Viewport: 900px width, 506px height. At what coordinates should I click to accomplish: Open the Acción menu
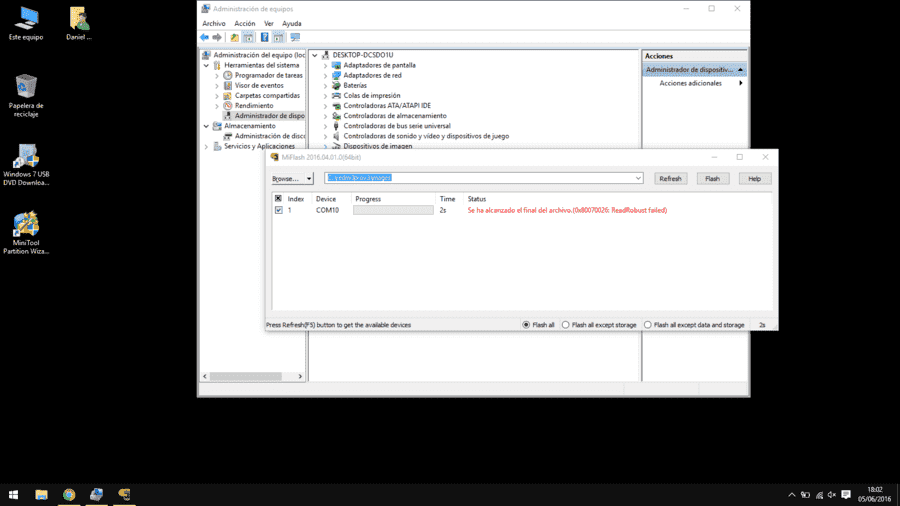coord(245,24)
